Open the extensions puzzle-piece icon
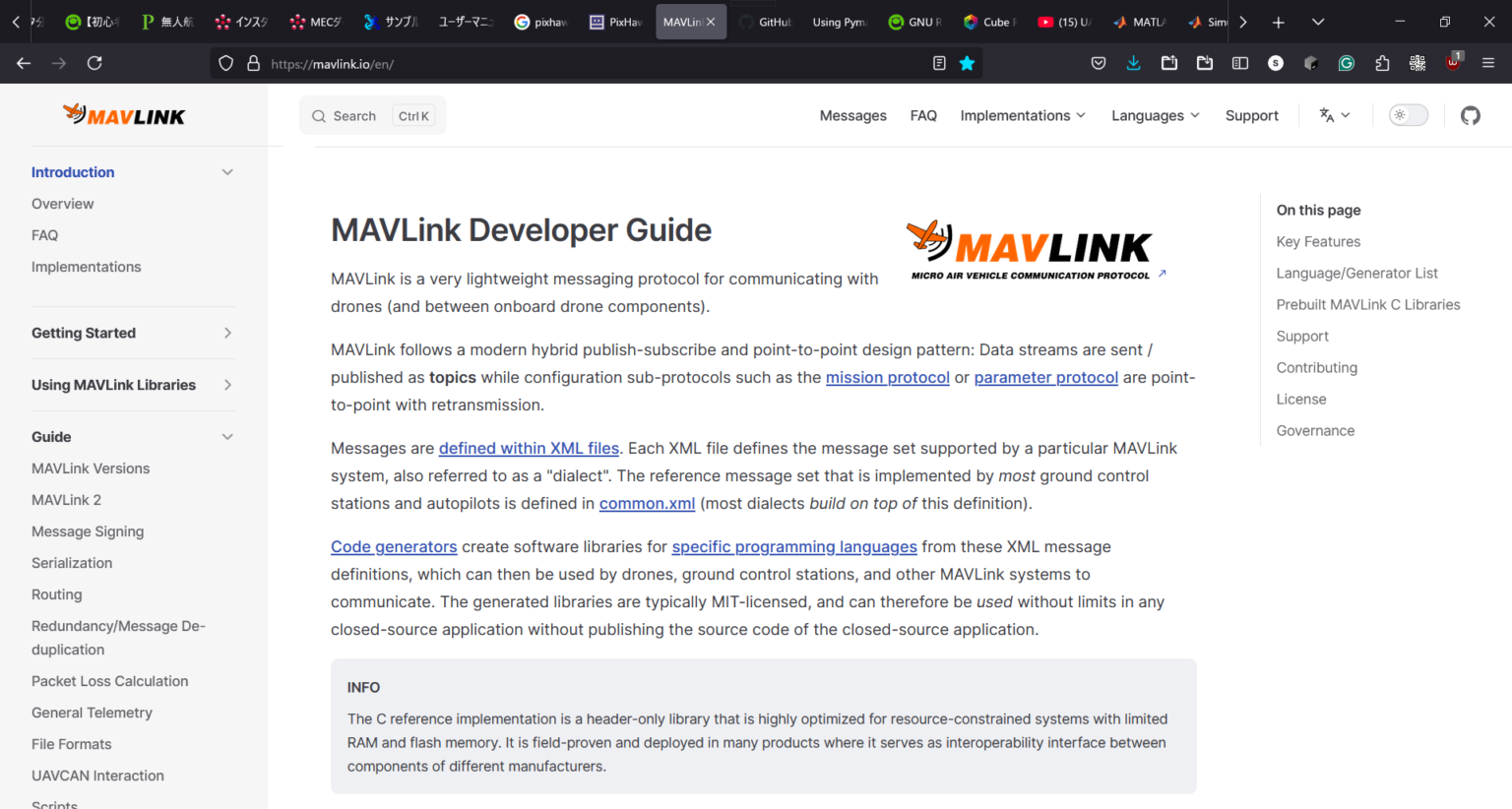The height and width of the screenshot is (809, 1512). [x=1381, y=62]
